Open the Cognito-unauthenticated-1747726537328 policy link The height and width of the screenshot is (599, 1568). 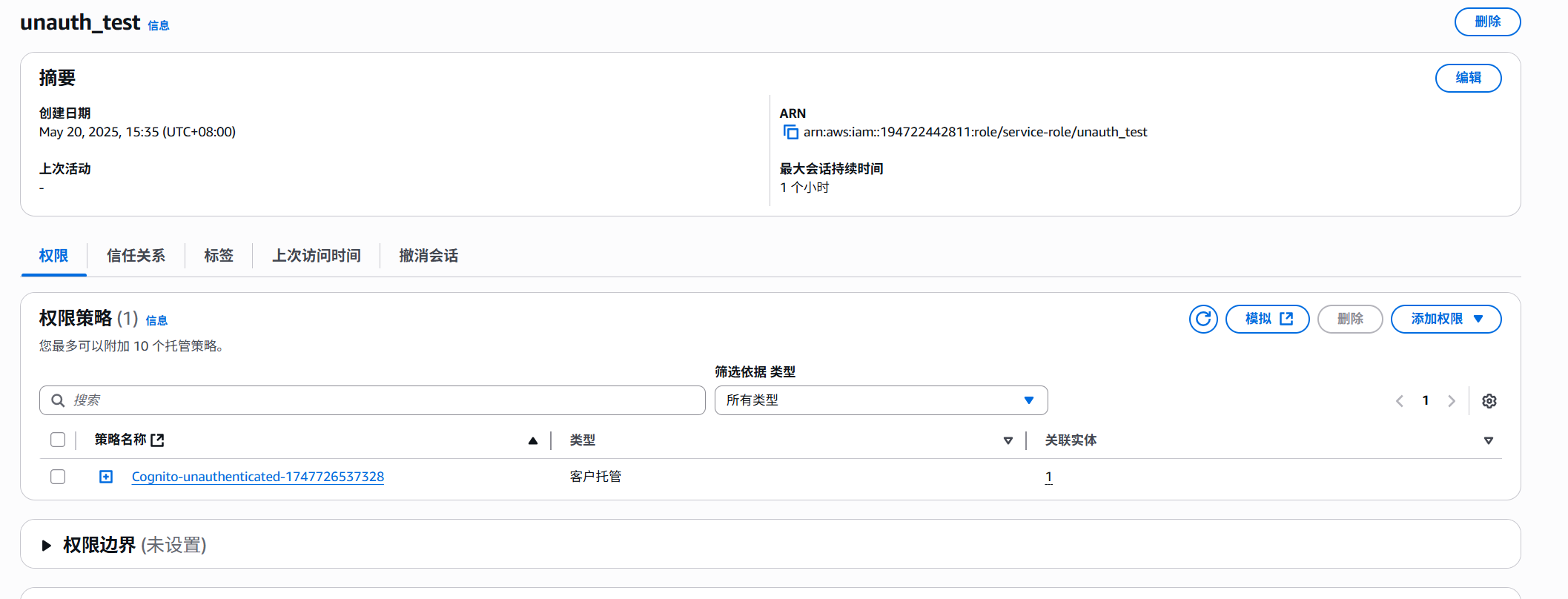(257, 477)
